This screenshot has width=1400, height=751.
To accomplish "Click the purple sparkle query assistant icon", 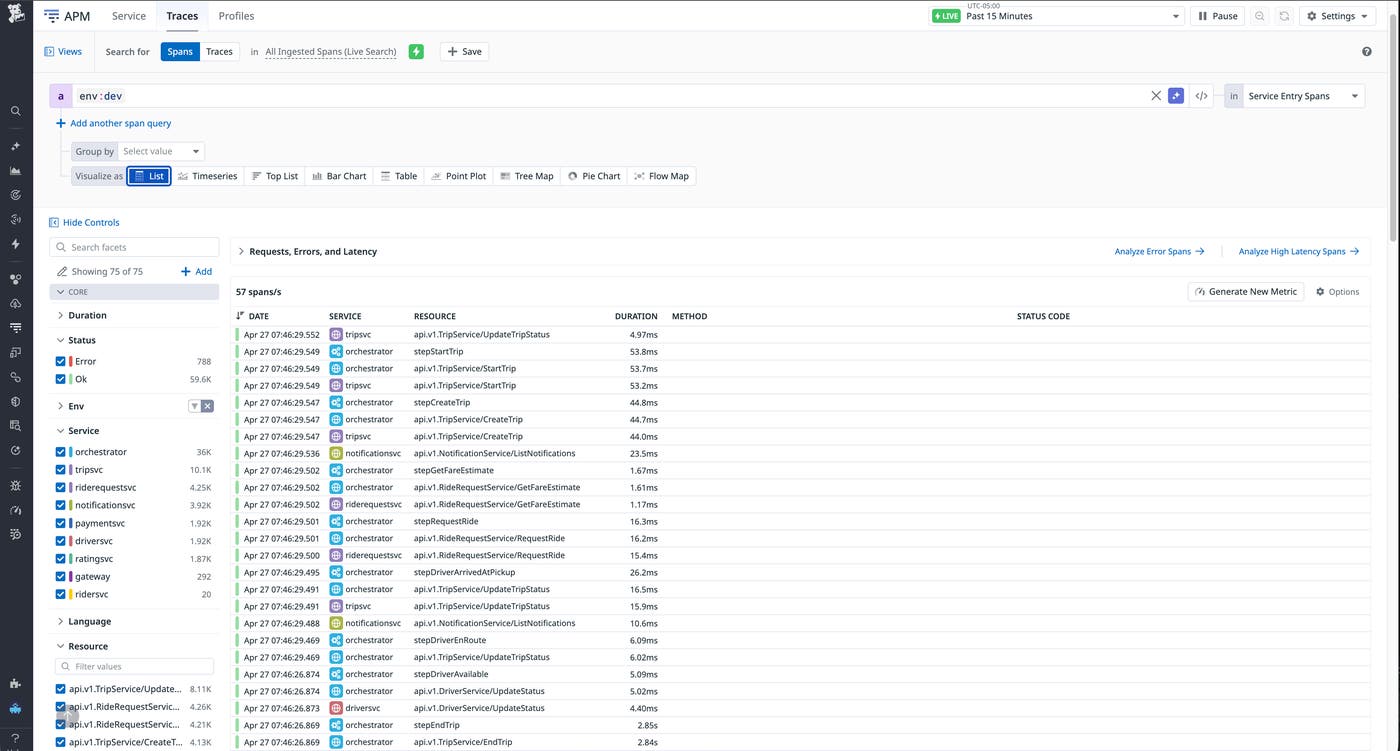I will tap(1176, 96).
